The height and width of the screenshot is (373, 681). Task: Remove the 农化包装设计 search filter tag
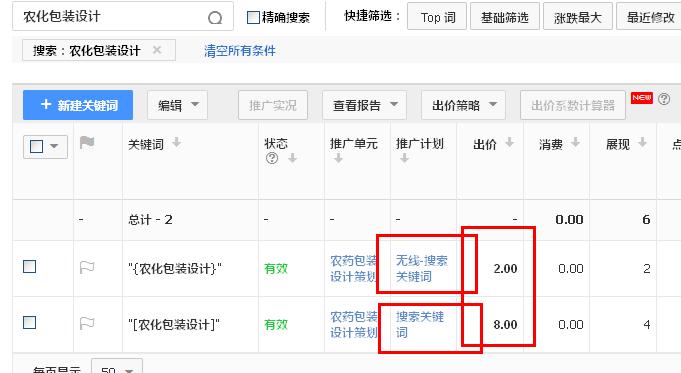point(157,50)
